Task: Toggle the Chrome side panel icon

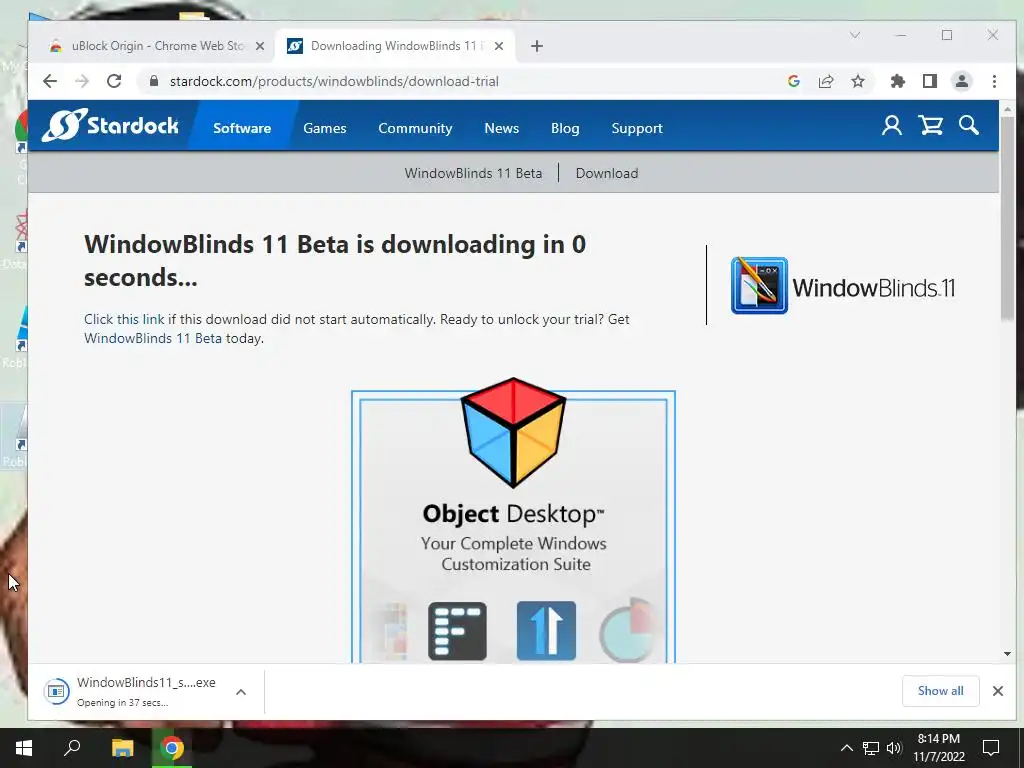Action: (930, 81)
